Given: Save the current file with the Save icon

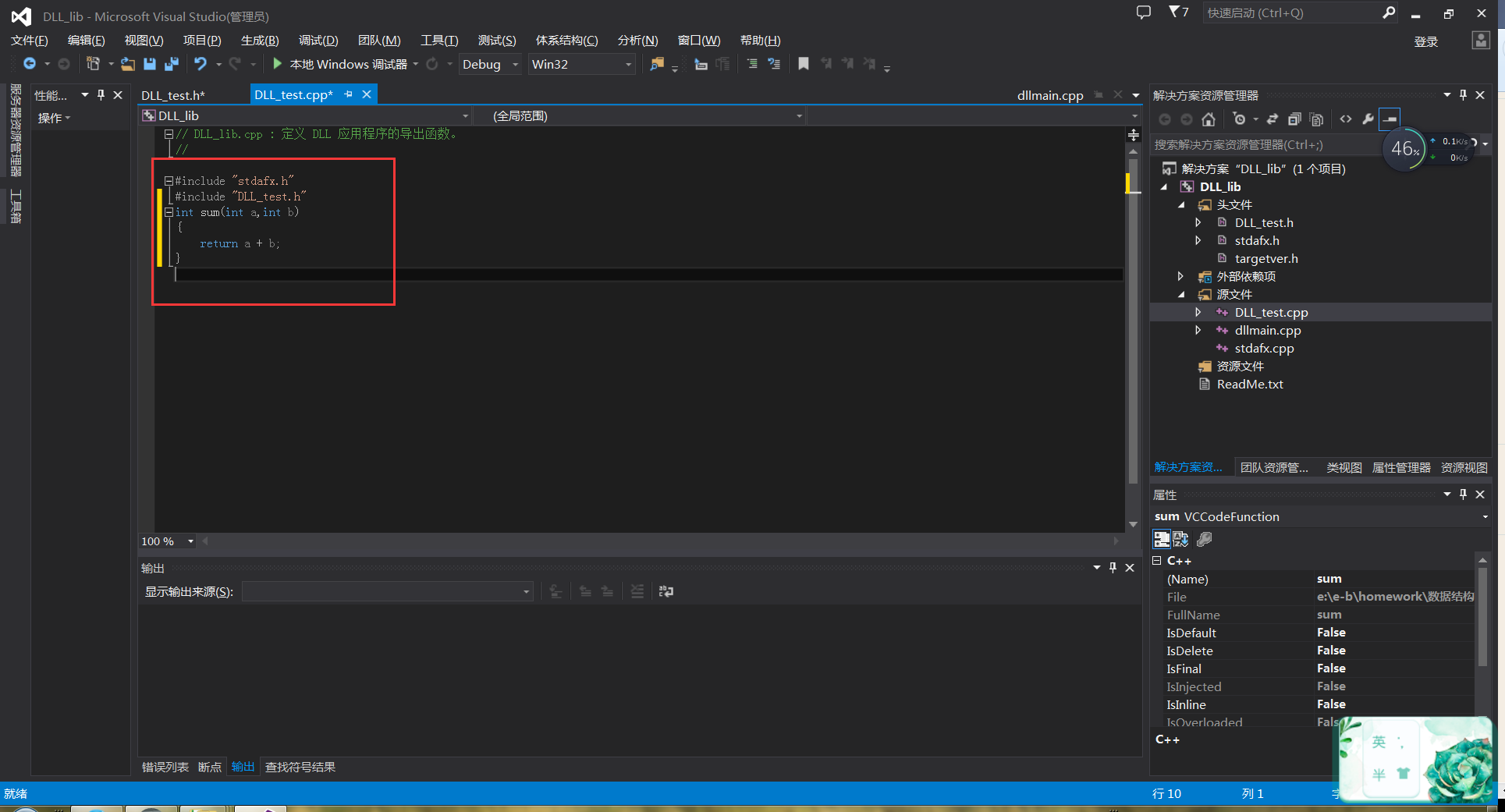Looking at the screenshot, I should pyautogui.click(x=150, y=64).
